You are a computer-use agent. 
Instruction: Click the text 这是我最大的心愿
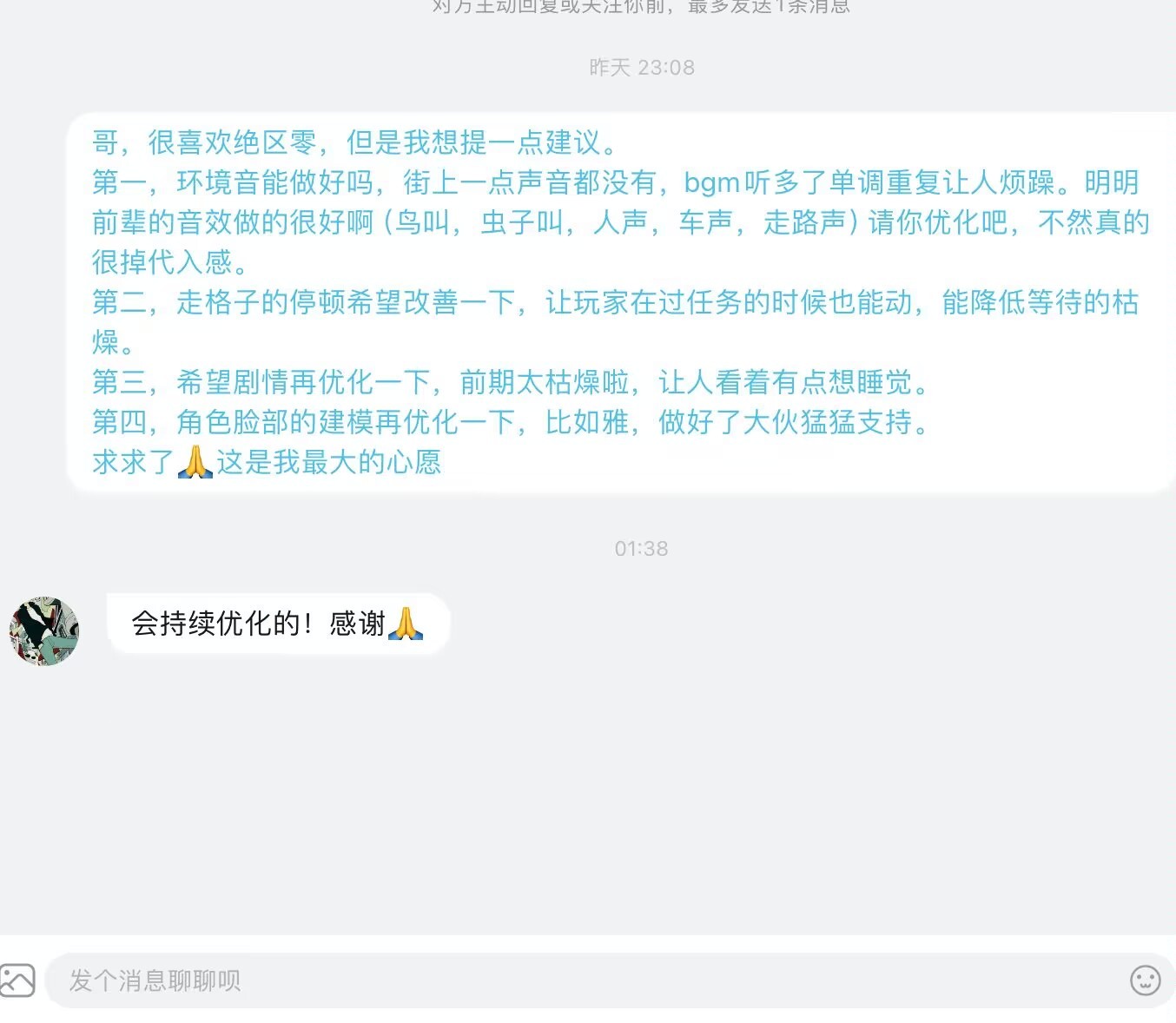coord(329,462)
